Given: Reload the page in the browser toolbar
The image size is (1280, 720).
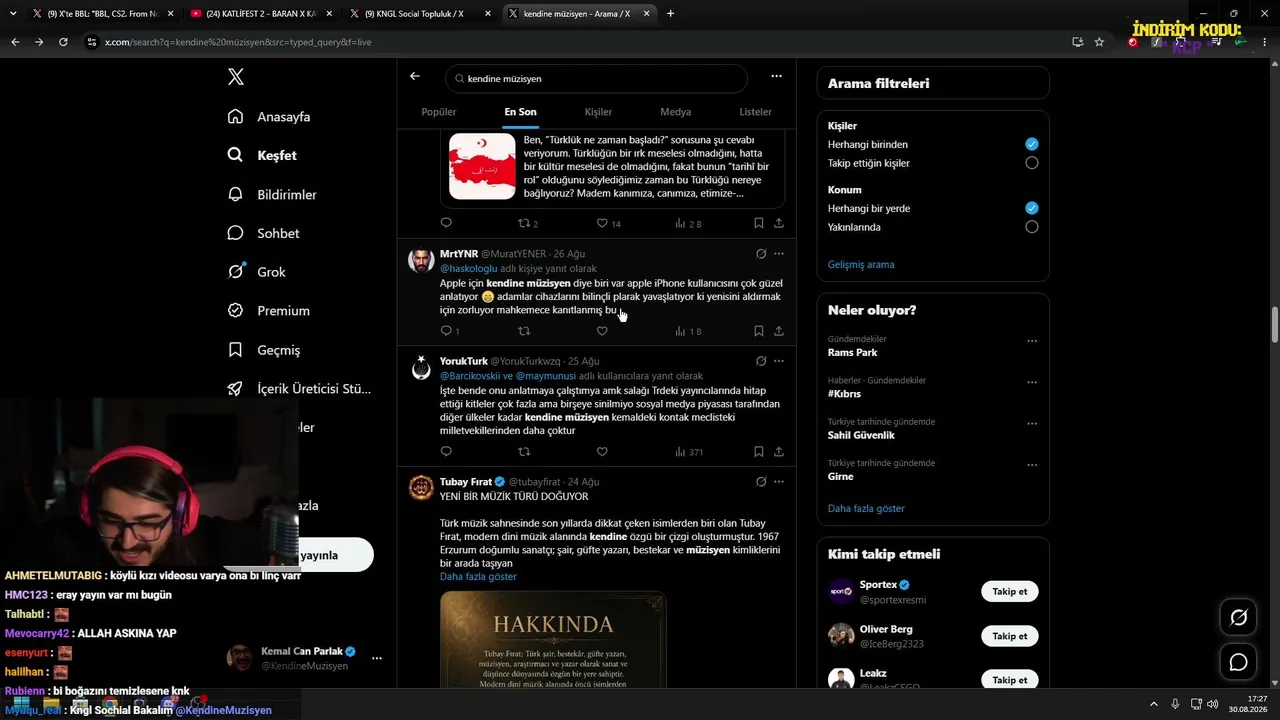Looking at the screenshot, I should pyautogui.click(x=63, y=42).
